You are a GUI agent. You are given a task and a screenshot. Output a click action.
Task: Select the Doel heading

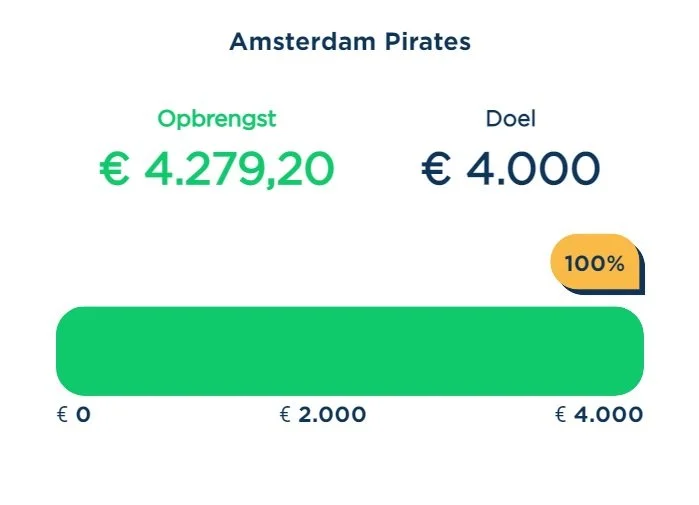(510, 119)
